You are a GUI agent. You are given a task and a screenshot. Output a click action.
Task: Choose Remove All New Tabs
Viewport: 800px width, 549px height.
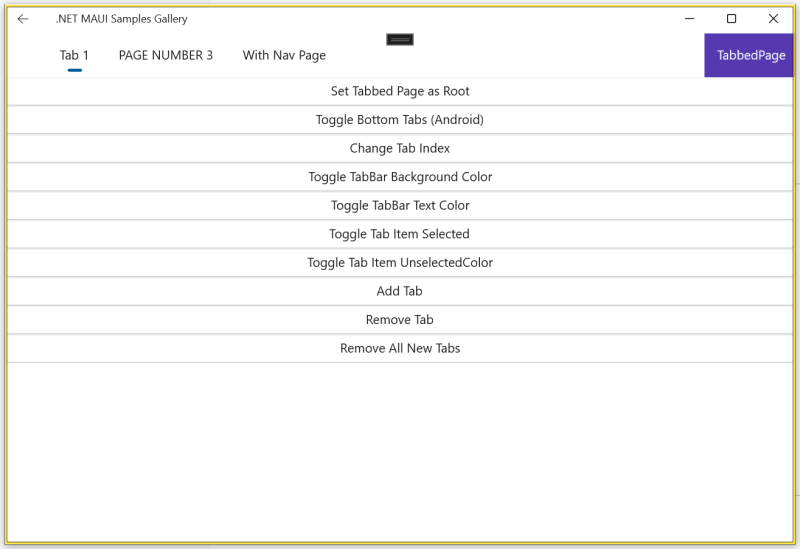point(400,348)
